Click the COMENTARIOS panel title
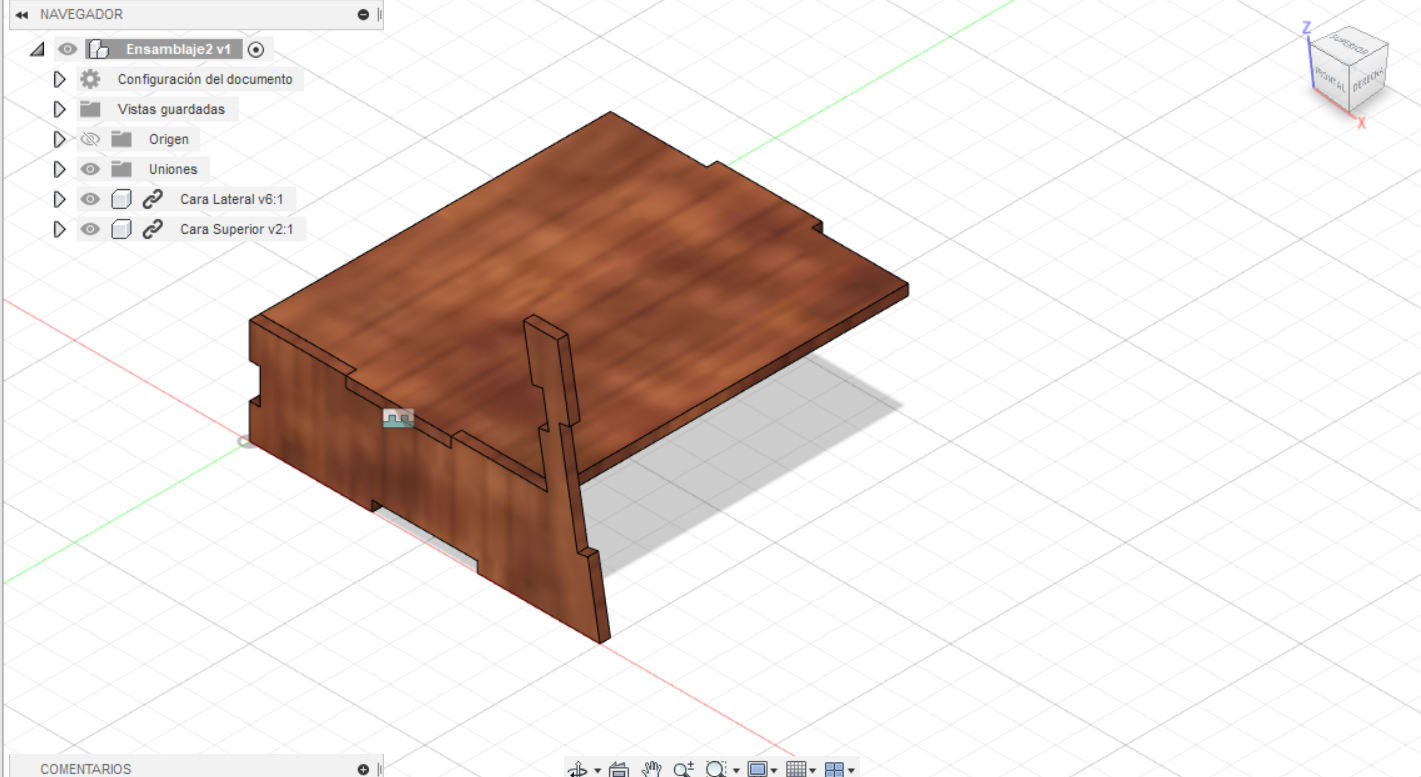Viewport: 1421px width, 777px height. [x=86, y=769]
